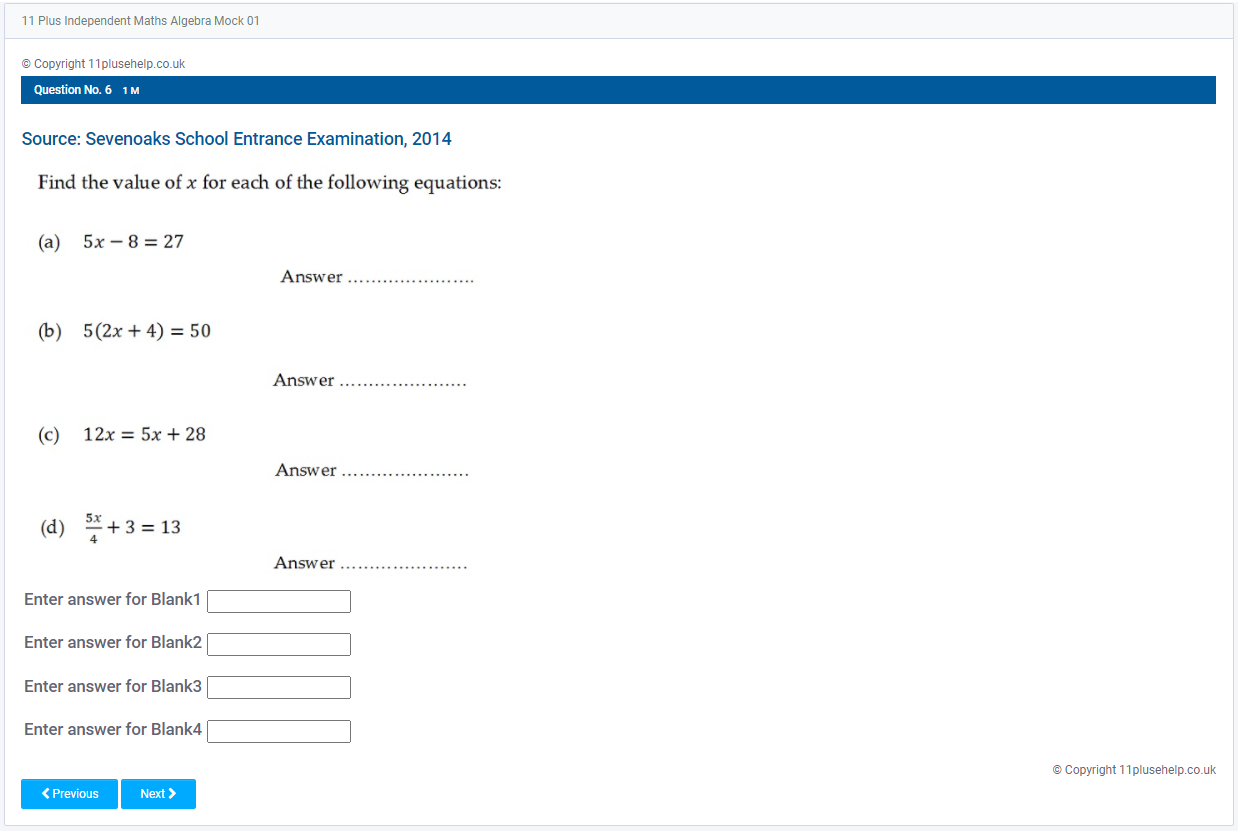This screenshot has width=1238, height=831.
Task: Click the Sevenoaks School source heading
Action: tap(236, 139)
